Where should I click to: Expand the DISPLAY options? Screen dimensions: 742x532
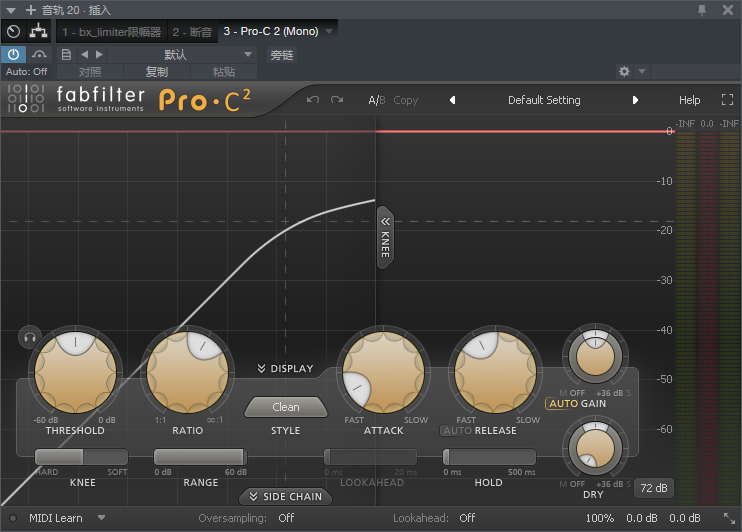tap(285, 368)
